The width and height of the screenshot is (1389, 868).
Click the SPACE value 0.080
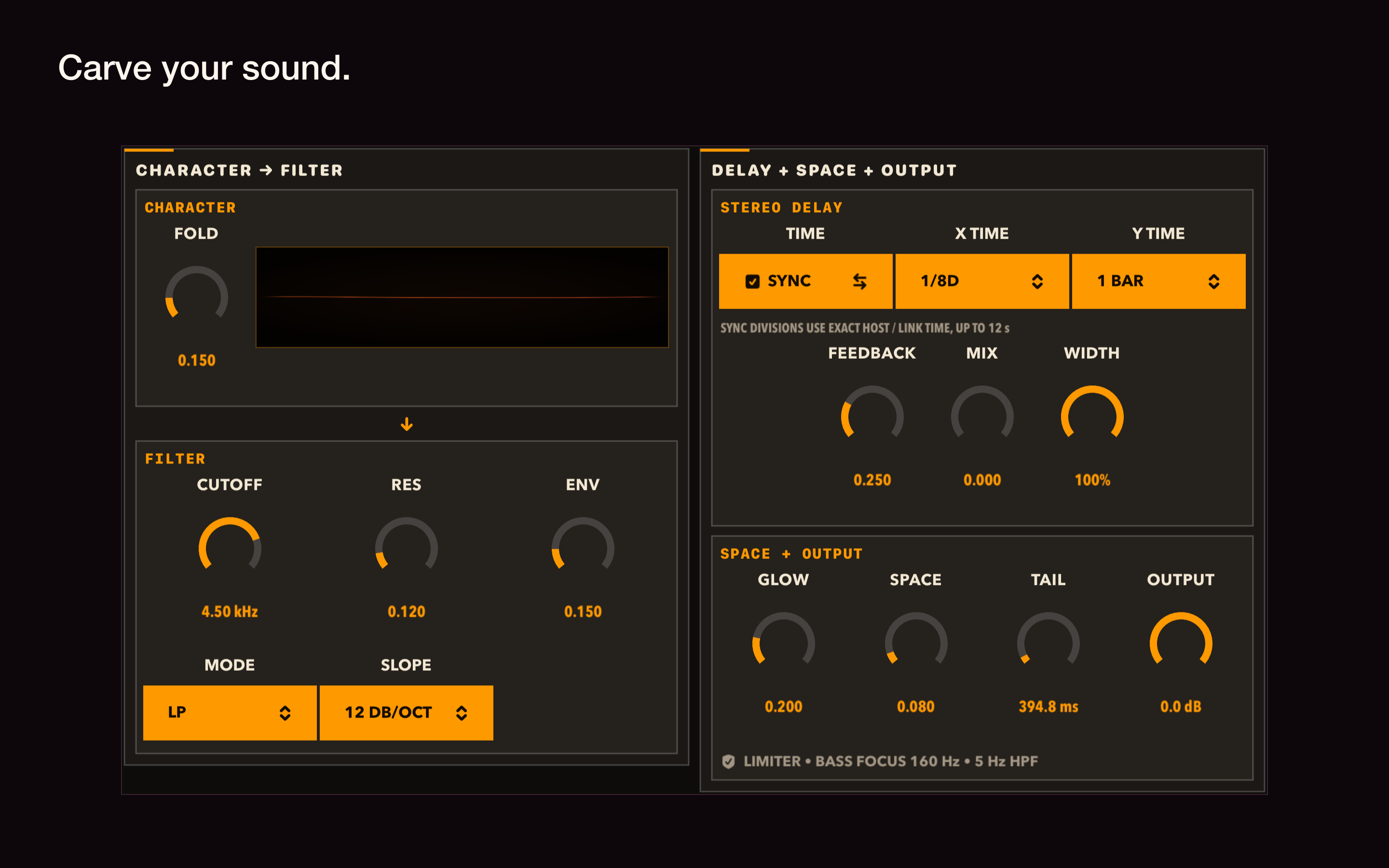[x=915, y=706]
